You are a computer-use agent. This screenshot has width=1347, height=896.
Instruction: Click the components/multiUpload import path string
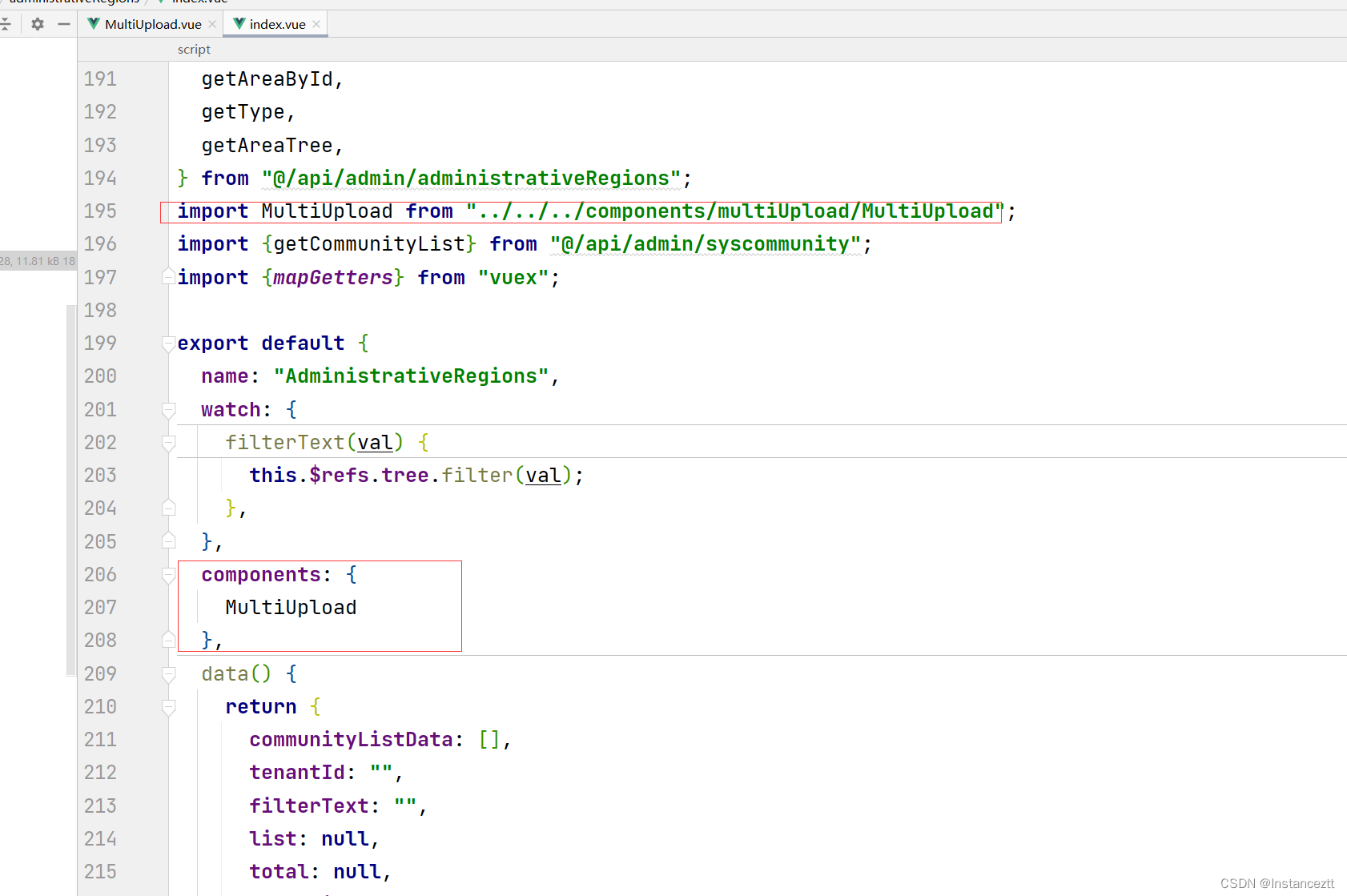coord(735,211)
